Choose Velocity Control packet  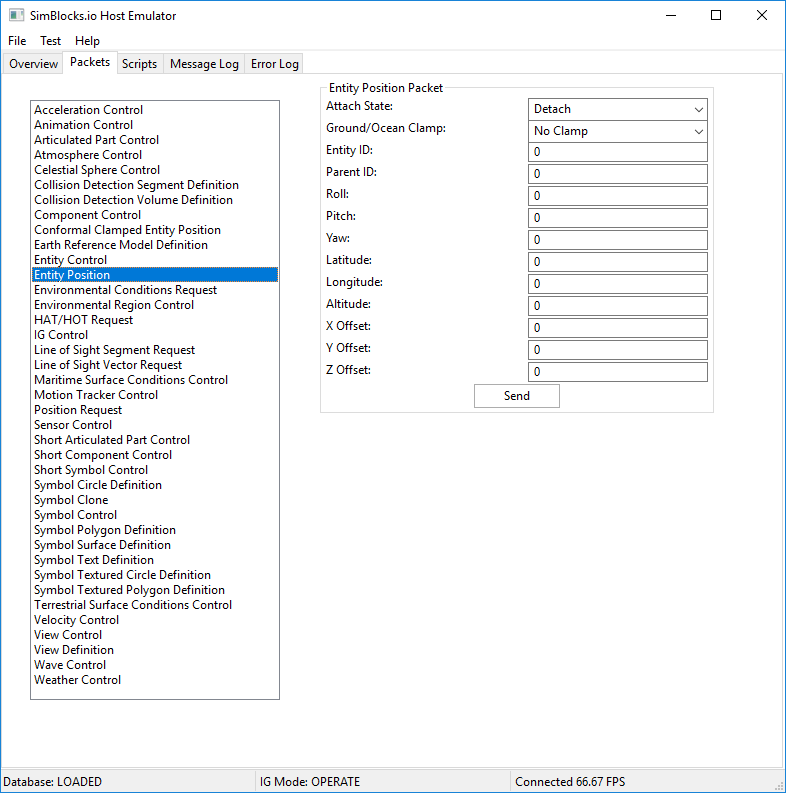pos(155,620)
